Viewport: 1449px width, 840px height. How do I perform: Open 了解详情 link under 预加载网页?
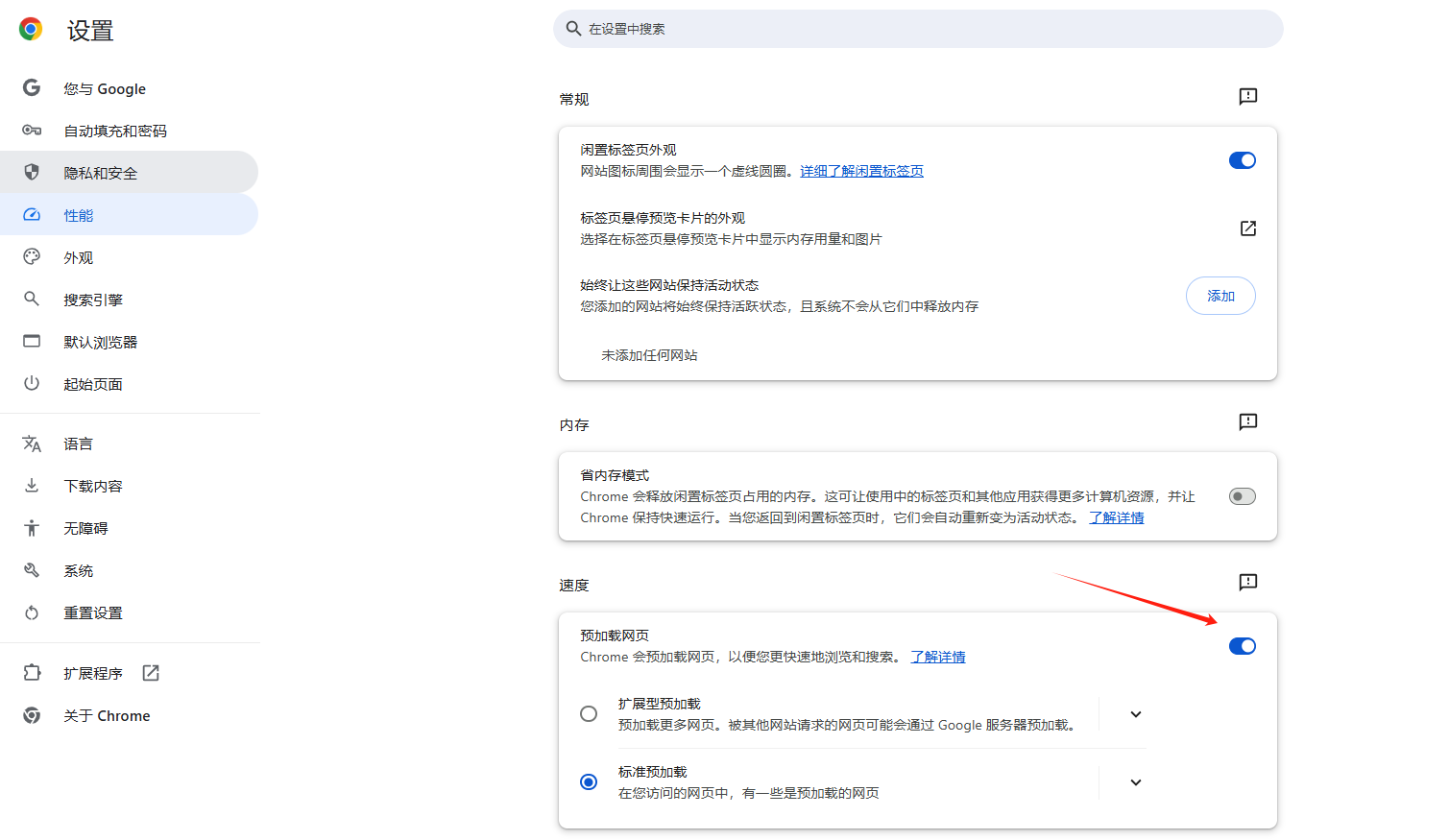click(938, 657)
